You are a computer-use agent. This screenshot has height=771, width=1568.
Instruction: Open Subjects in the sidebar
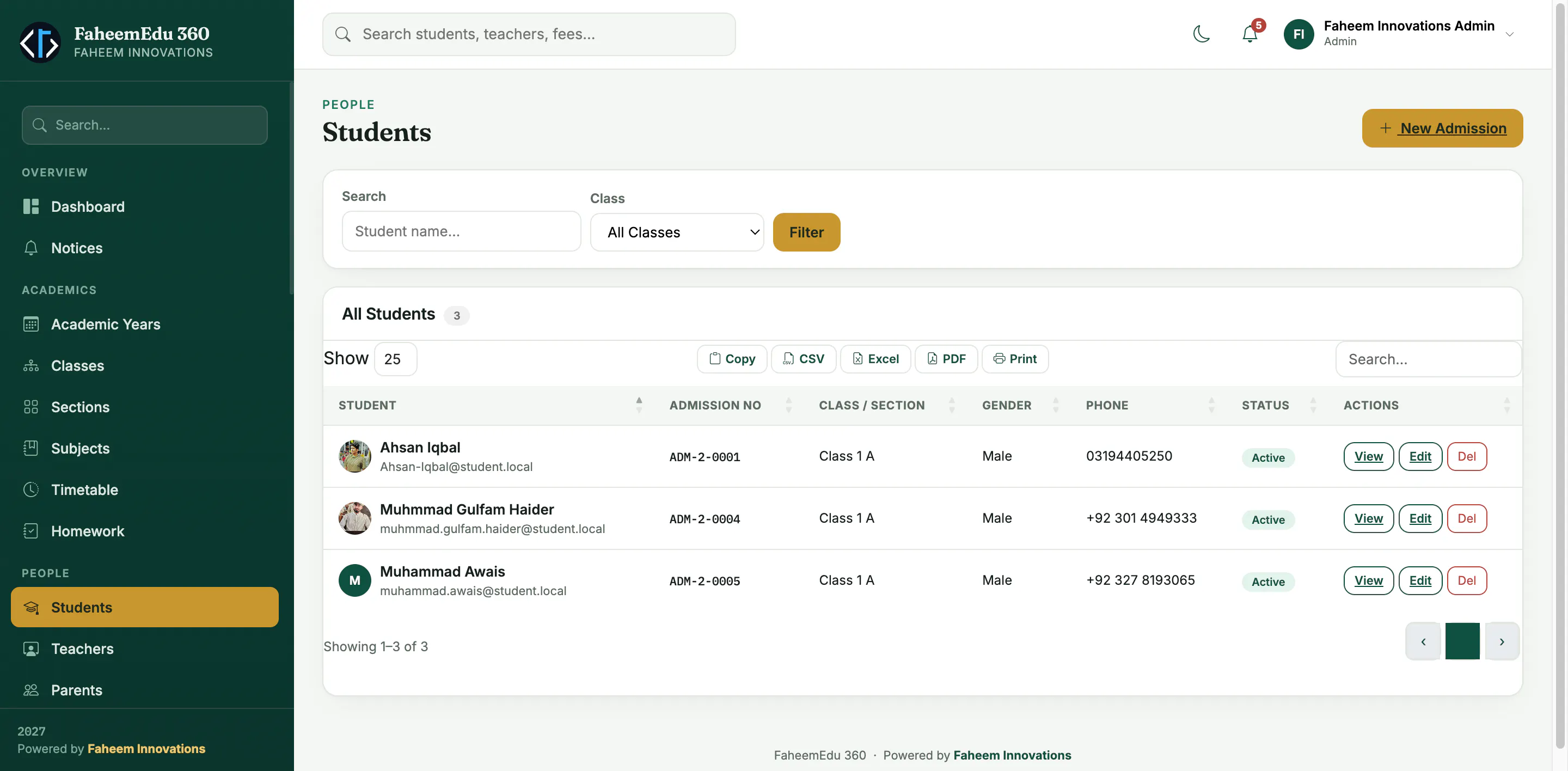tap(144, 449)
